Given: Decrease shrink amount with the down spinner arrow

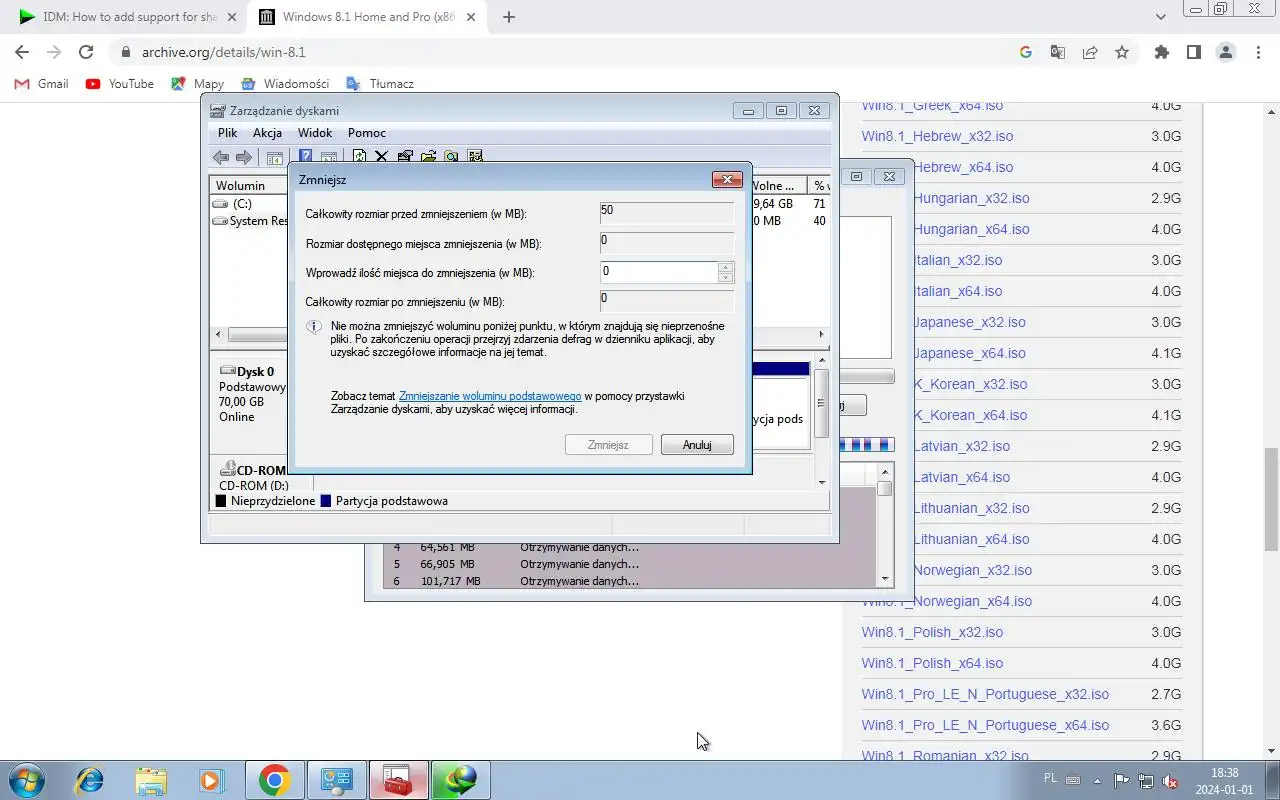Looking at the screenshot, I should [x=726, y=277].
